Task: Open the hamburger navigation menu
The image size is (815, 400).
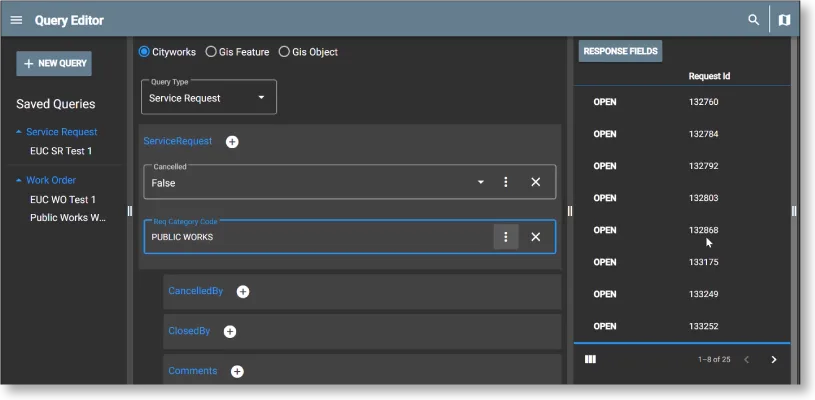Action: coord(17,20)
